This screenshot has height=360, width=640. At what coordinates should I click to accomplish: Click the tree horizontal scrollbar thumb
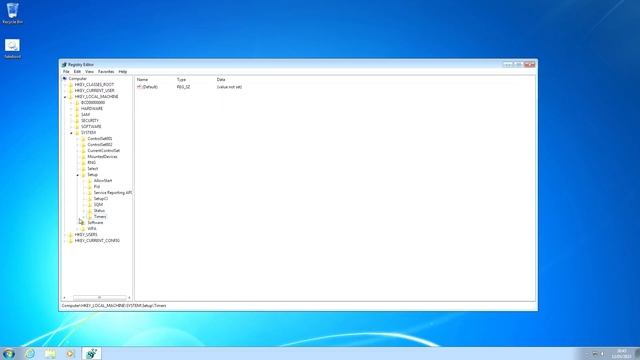coord(100,298)
